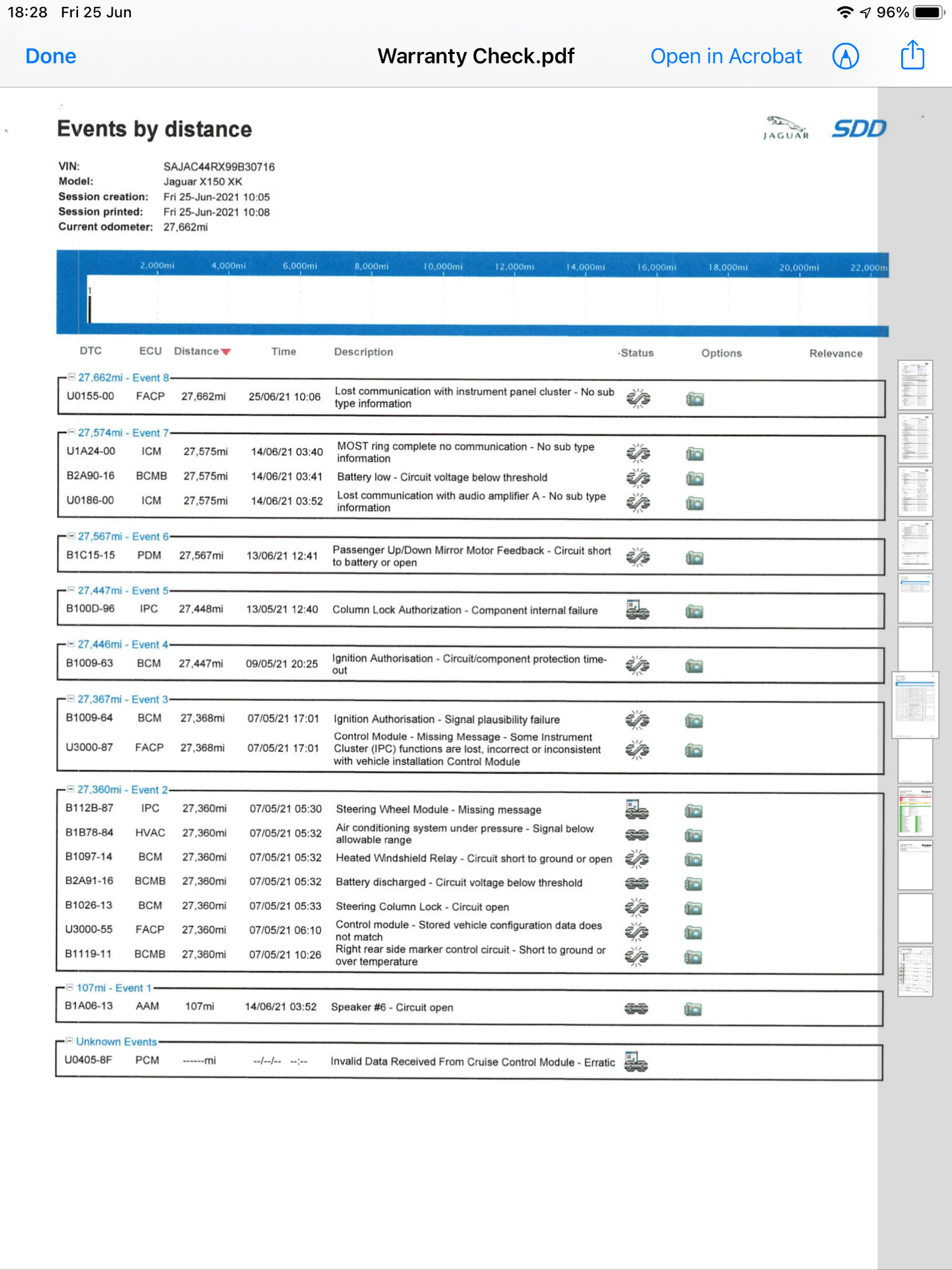Open the document in Acrobat
This screenshot has height=1270, width=952.
[x=725, y=56]
